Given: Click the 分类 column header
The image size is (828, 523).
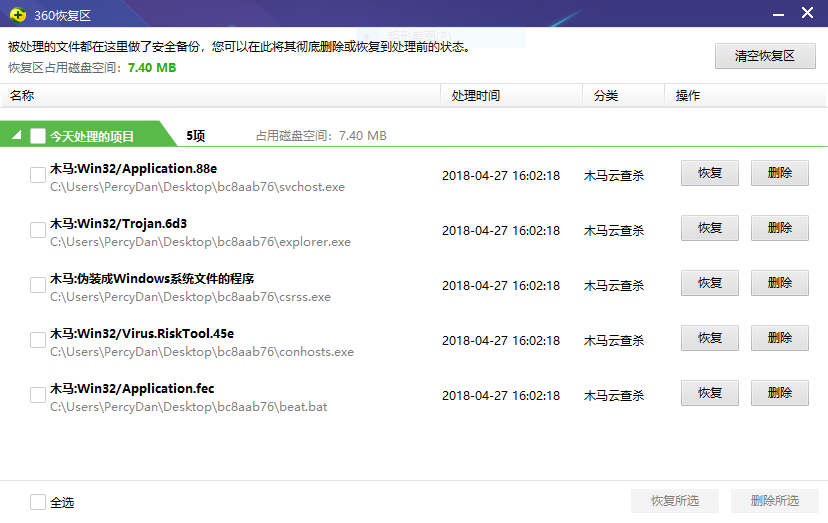Looking at the screenshot, I should point(624,96).
